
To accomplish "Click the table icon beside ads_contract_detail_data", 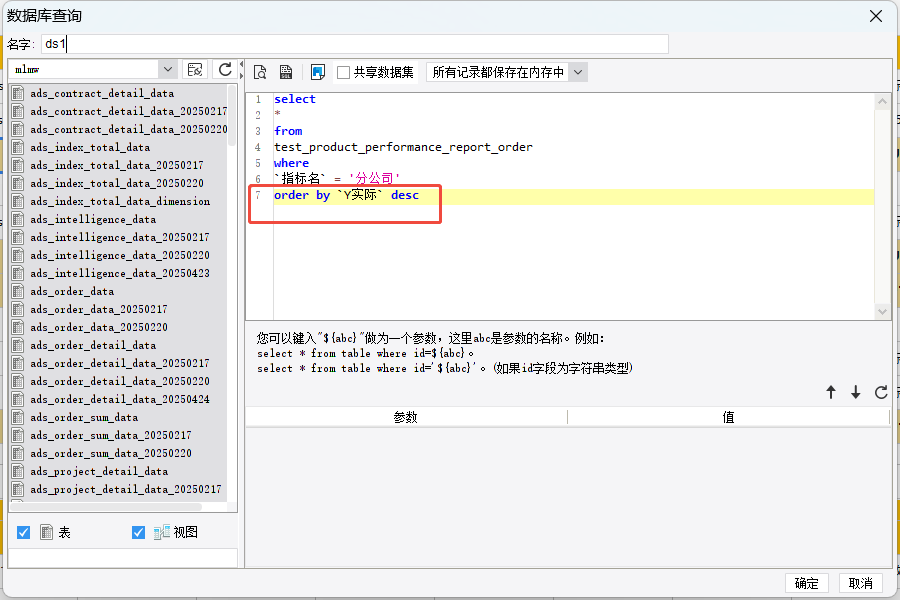I will coord(18,93).
